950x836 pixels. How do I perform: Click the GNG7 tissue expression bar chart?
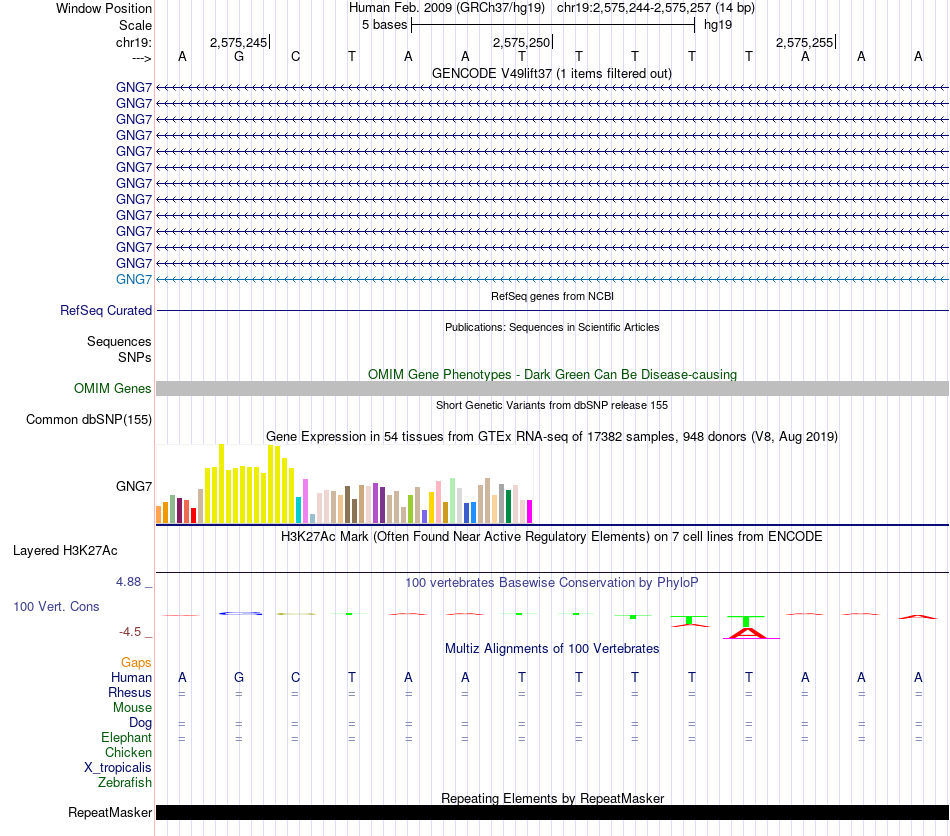click(344, 484)
